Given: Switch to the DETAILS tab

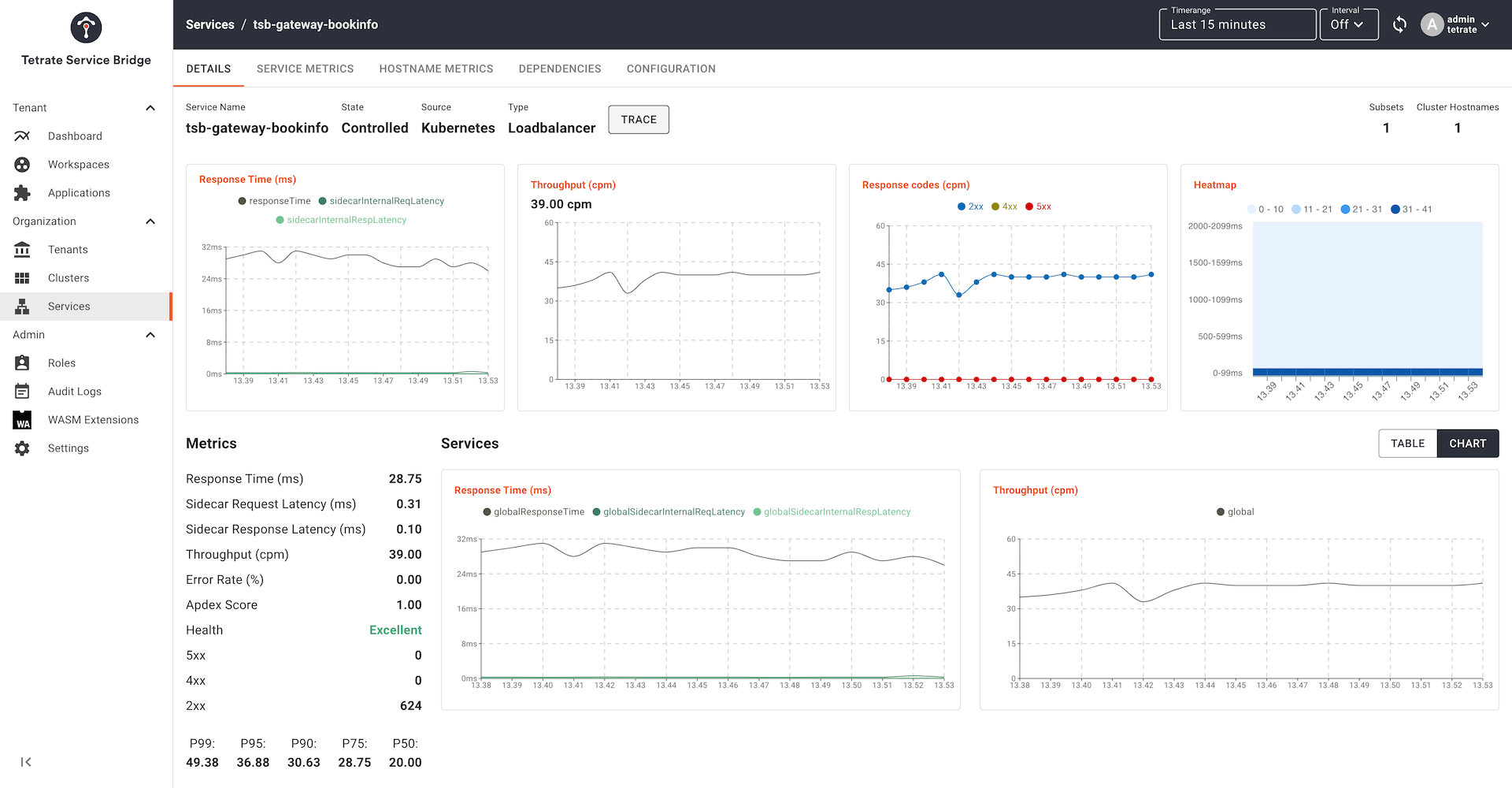Looking at the screenshot, I should coord(209,69).
